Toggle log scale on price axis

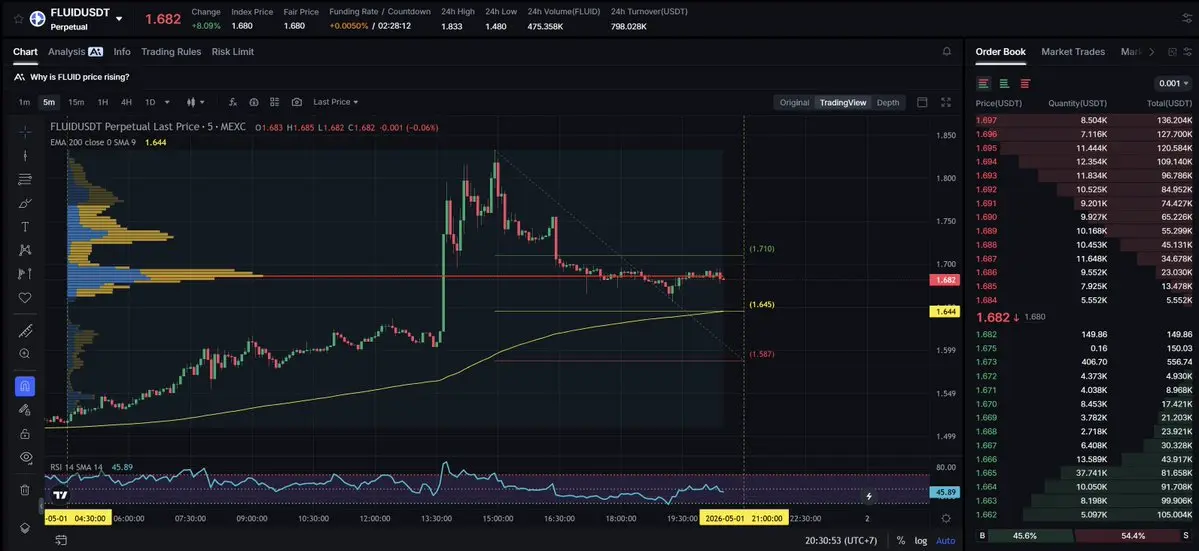(x=921, y=540)
